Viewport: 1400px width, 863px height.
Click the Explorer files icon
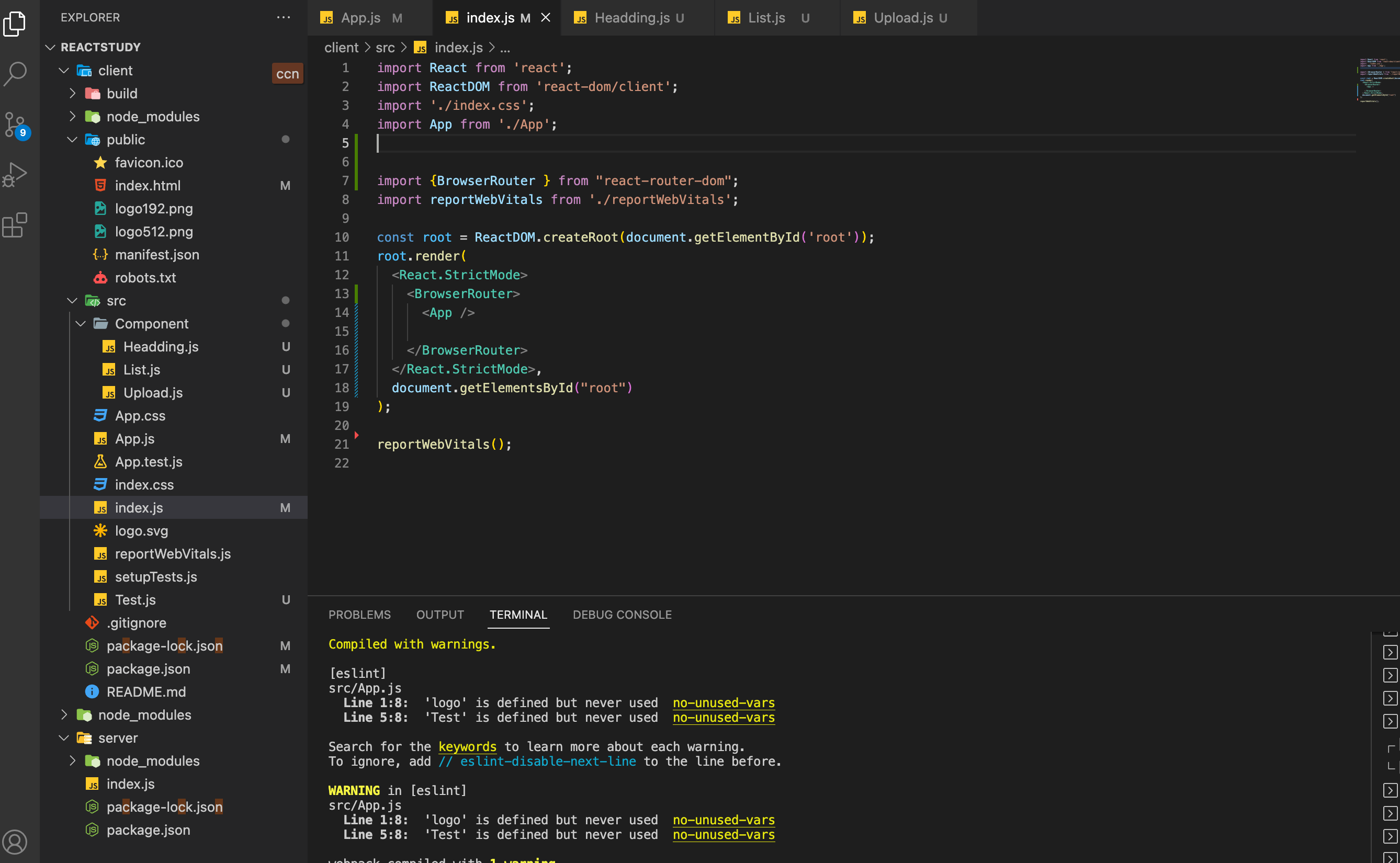point(15,24)
